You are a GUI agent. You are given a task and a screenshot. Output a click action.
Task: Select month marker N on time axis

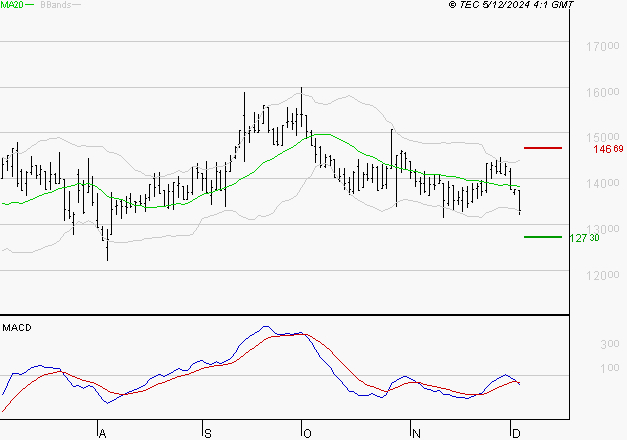414,432
